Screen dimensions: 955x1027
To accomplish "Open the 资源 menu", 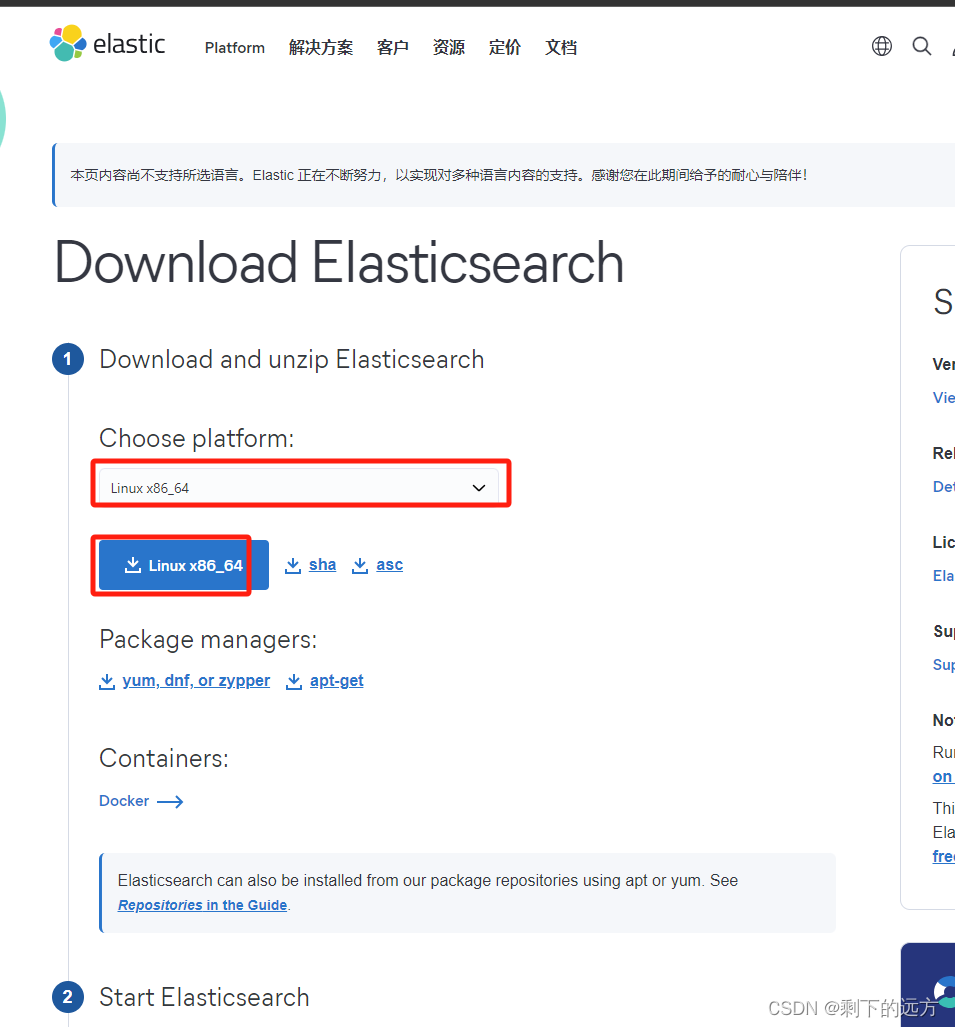I will pos(449,47).
